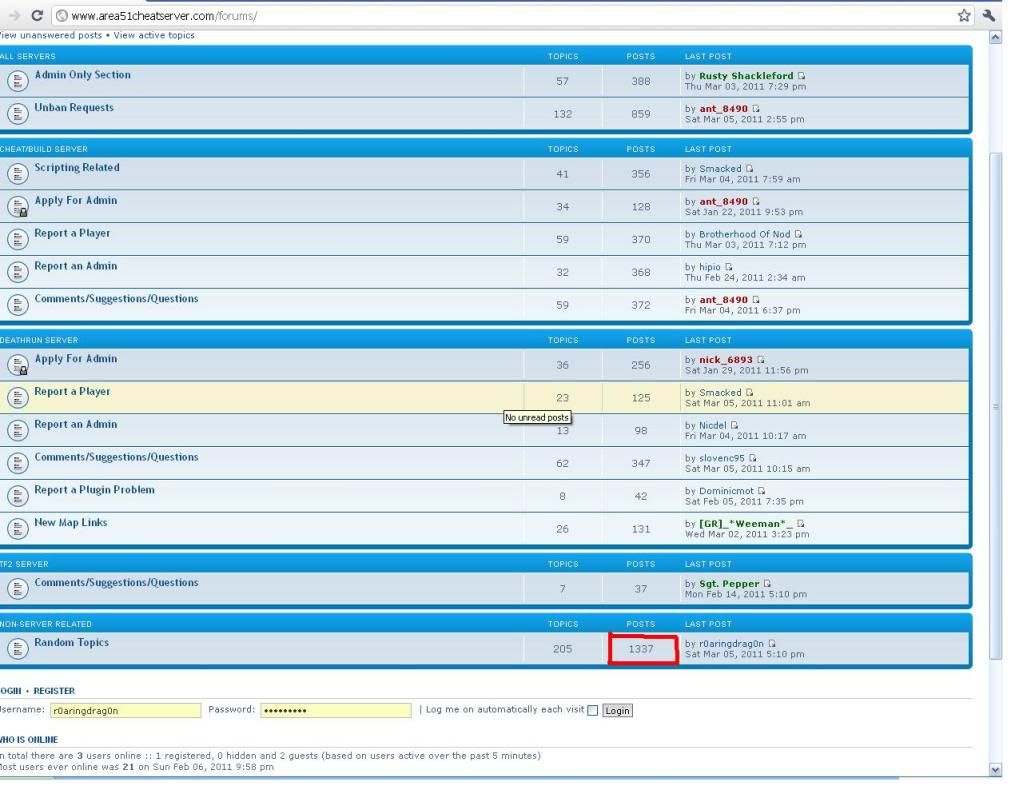Open the Scripting Related forum

pos(77,168)
